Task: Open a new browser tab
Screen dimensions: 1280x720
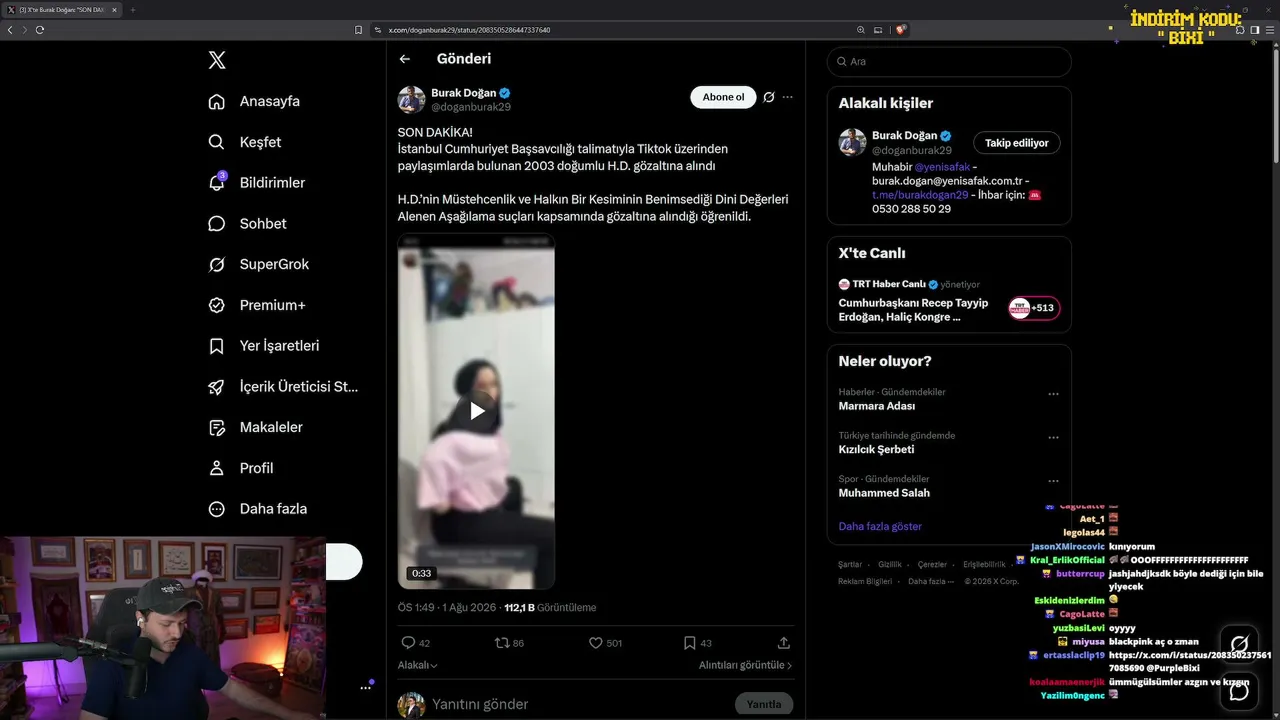Action: click(132, 10)
